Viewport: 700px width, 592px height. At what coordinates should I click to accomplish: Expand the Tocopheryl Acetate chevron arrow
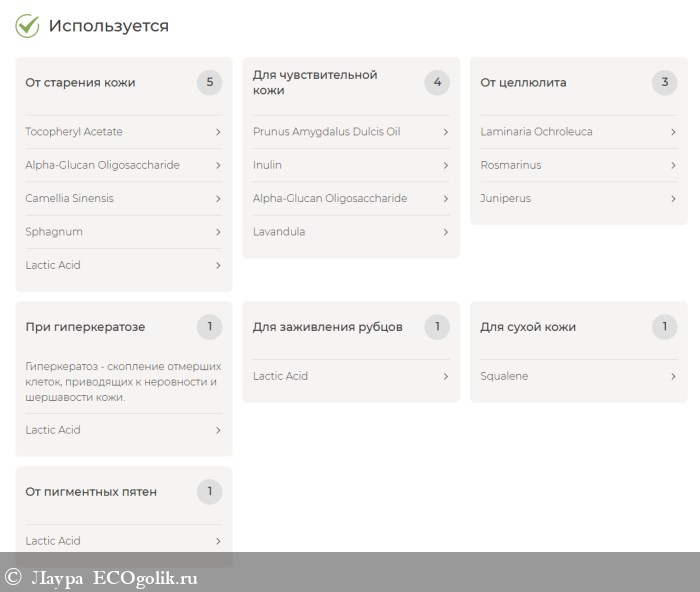pyautogui.click(x=218, y=132)
